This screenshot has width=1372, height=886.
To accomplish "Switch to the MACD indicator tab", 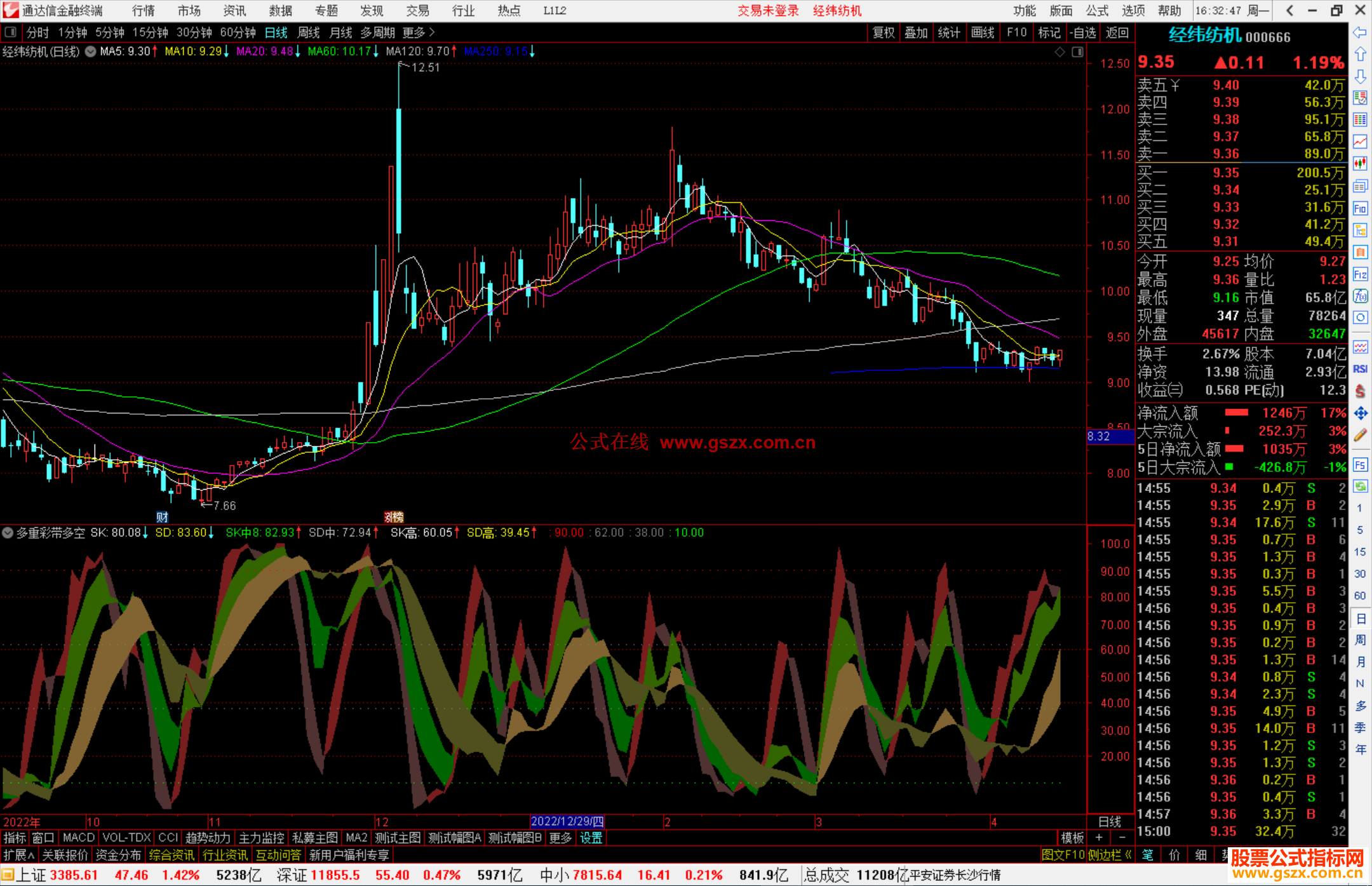I will (x=78, y=838).
